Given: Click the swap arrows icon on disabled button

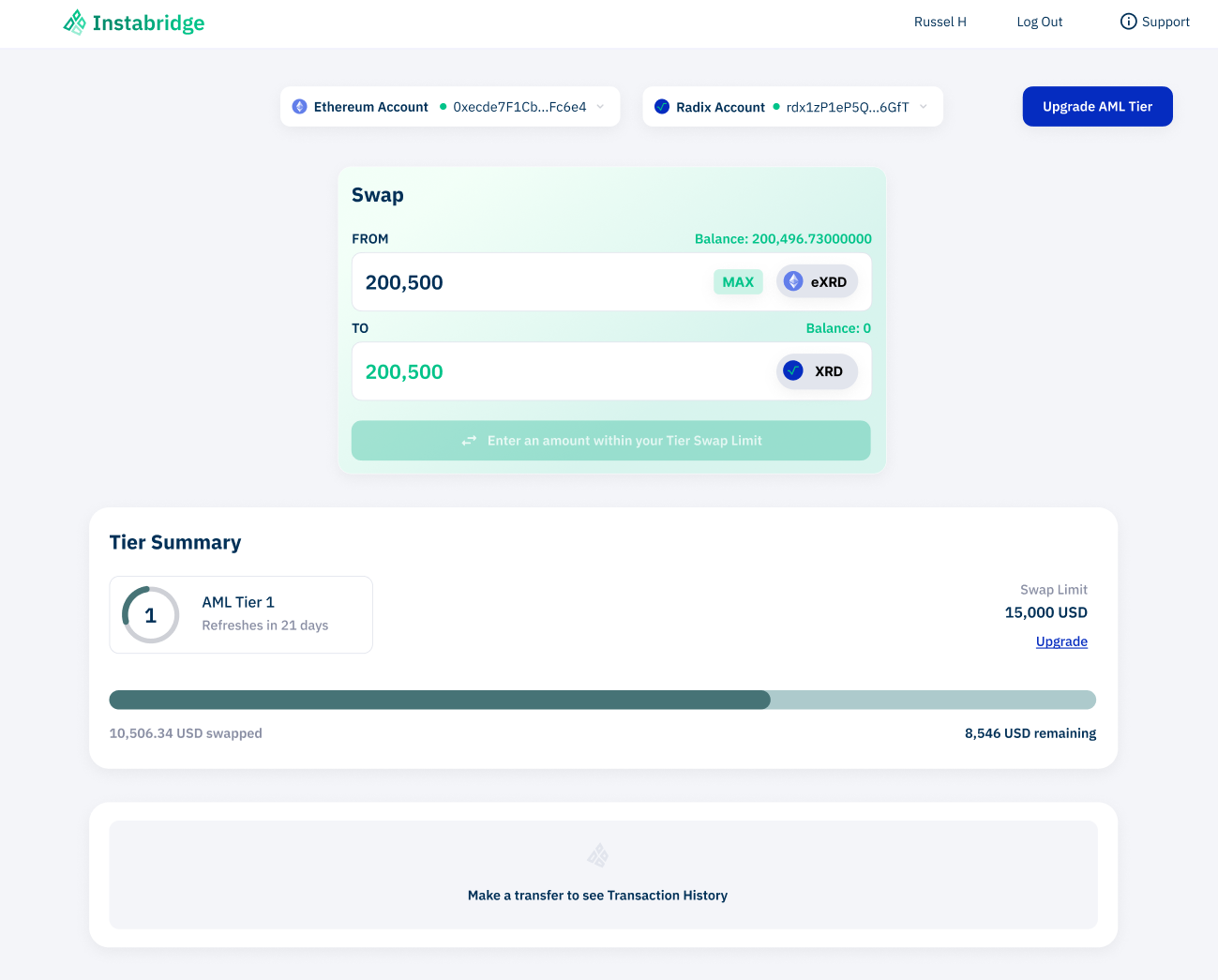Looking at the screenshot, I should click(469, 441).
